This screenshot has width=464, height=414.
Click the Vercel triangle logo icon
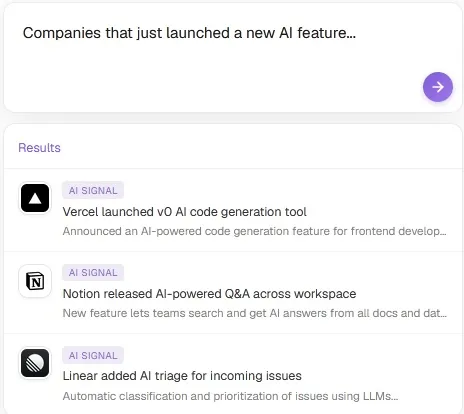[x=35, y=198]
